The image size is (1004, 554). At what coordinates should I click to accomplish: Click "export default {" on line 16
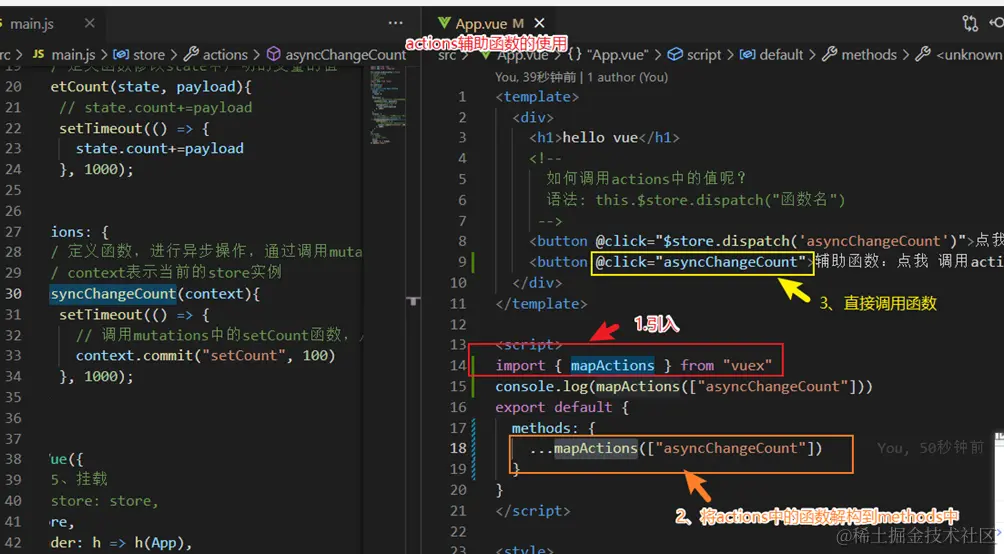pyautogui.click(x=562, y=407)
